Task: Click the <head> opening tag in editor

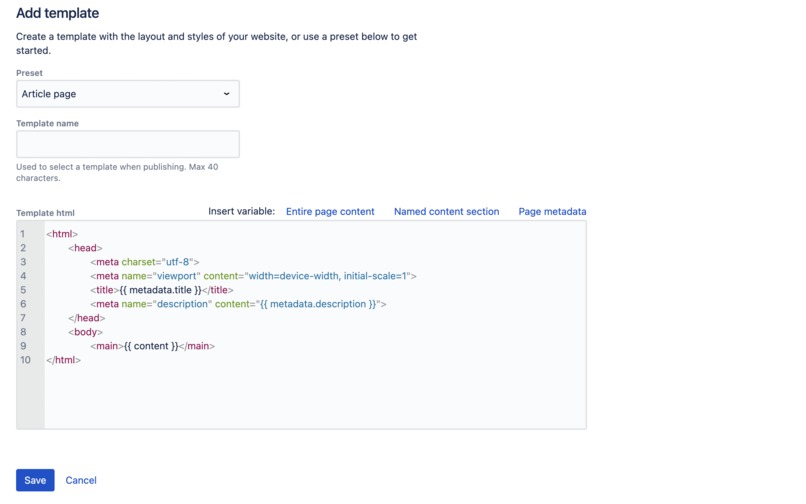Action: point(85,248)
